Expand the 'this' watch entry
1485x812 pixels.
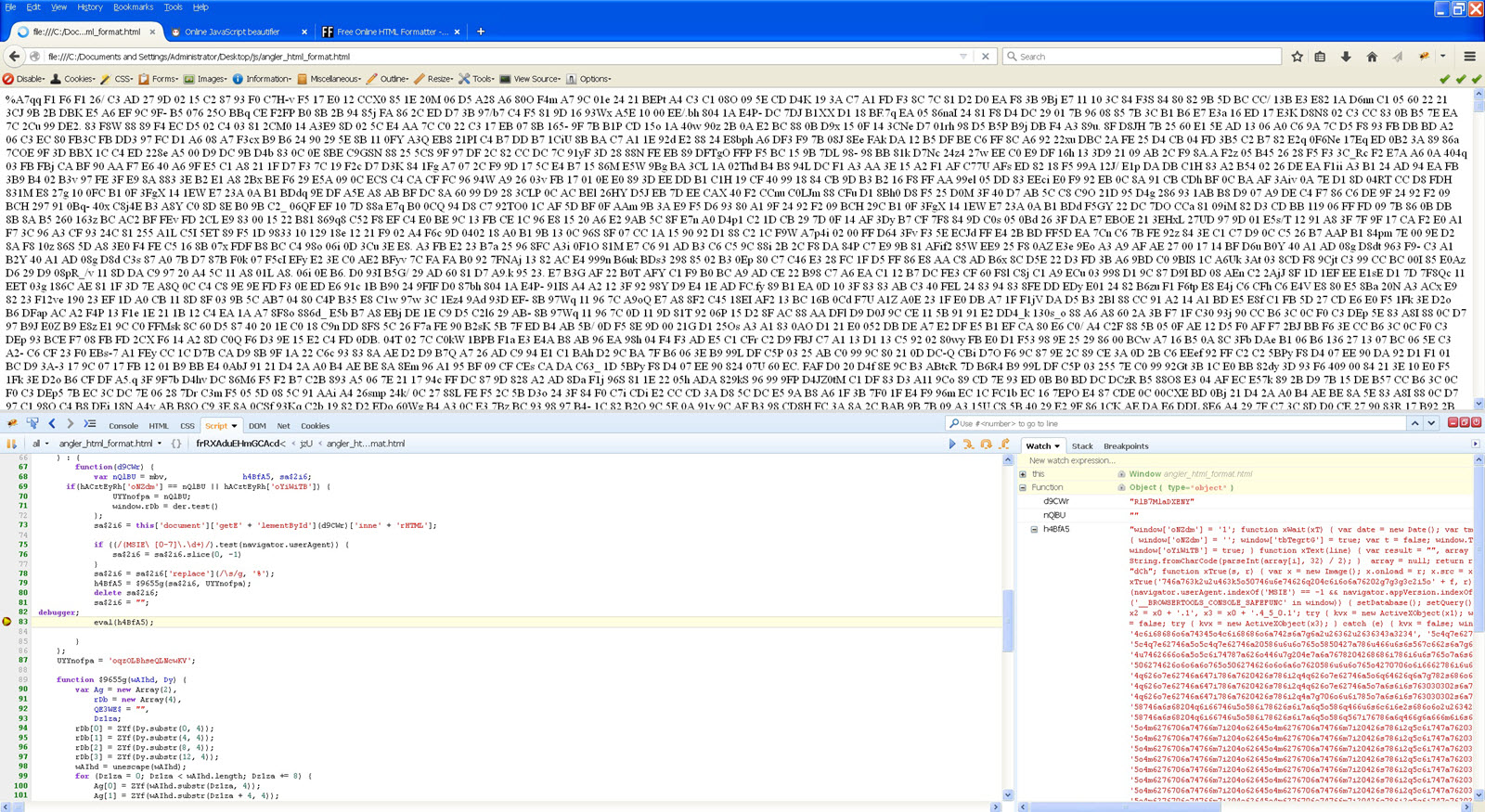[x=1023, y=473]
